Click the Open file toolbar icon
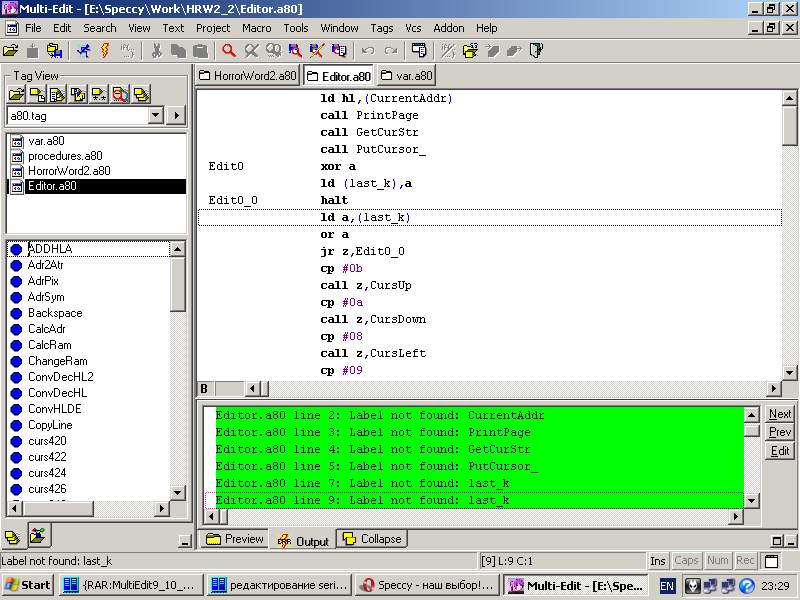Screen dimensions: 800x600 point(11,50)
